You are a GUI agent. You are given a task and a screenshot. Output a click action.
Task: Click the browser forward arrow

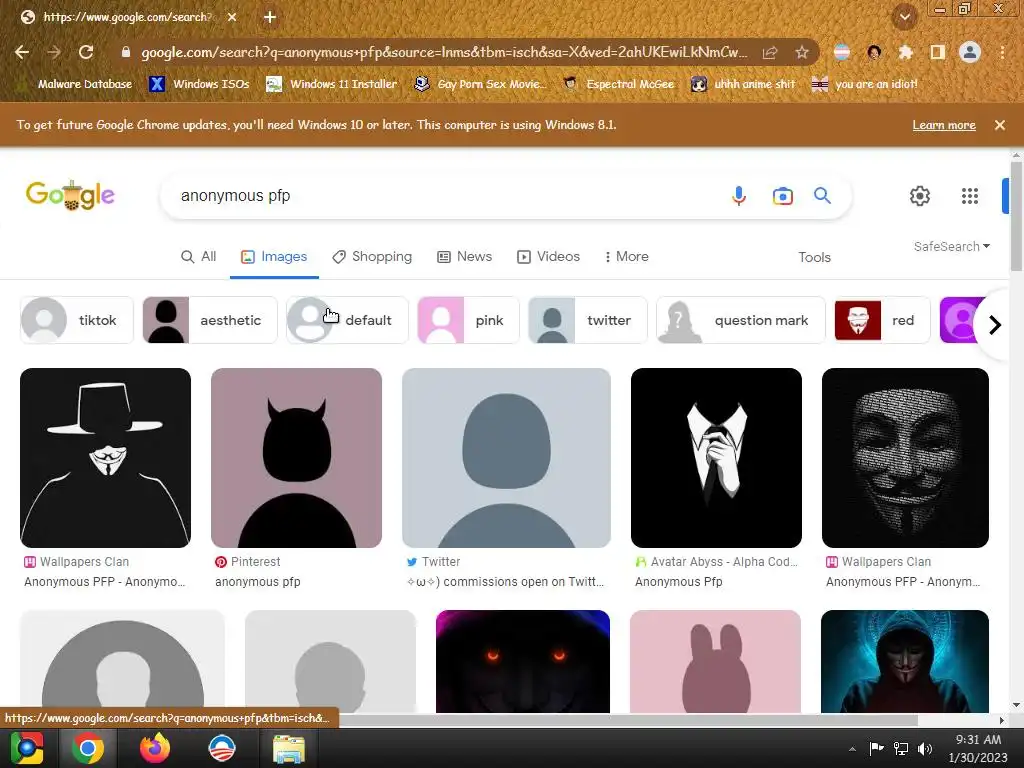(54, 52)
